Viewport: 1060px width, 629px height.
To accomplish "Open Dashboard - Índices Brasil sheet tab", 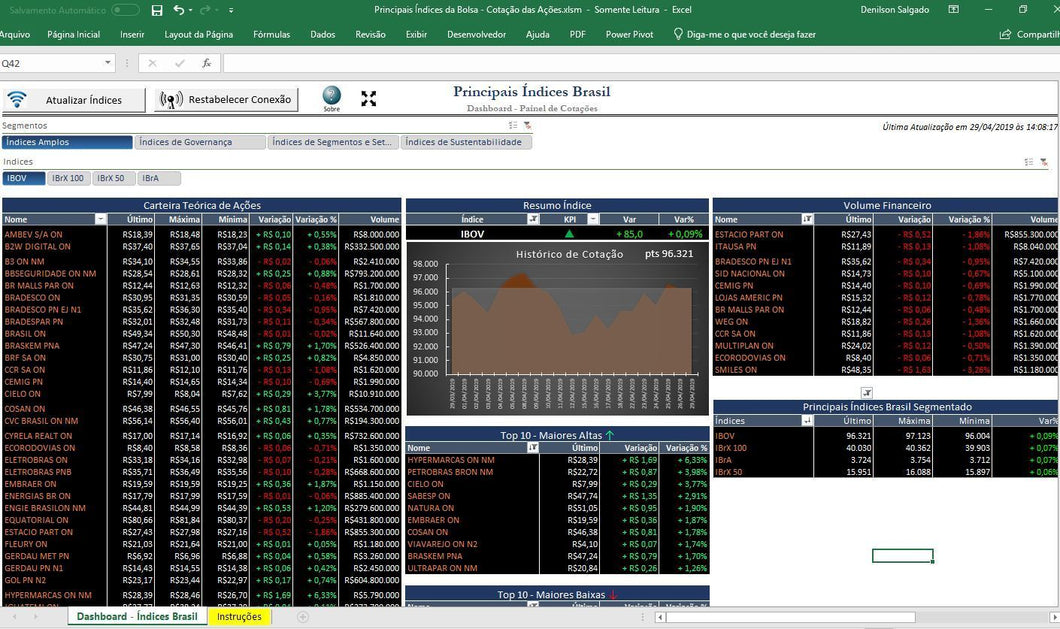I will 137,616.
